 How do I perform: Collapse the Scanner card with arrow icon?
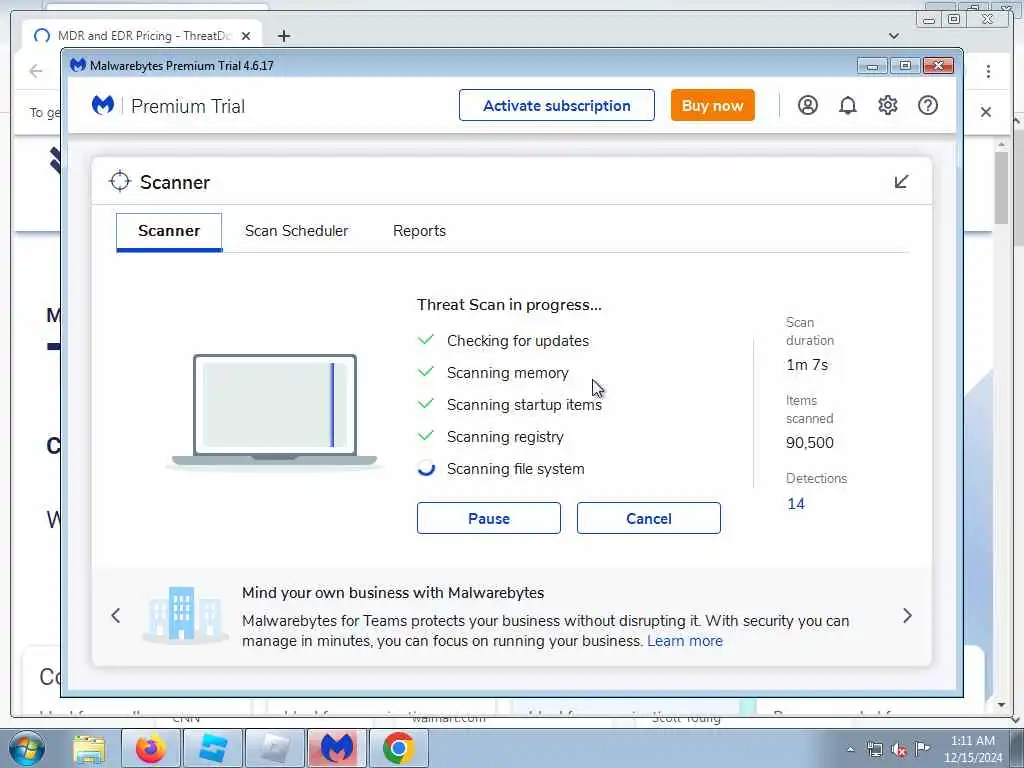901,182
